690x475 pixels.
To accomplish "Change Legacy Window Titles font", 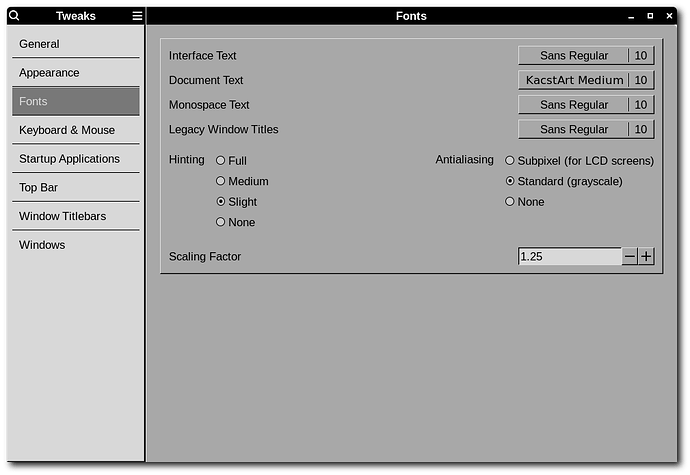I will [x=585, y=129].
